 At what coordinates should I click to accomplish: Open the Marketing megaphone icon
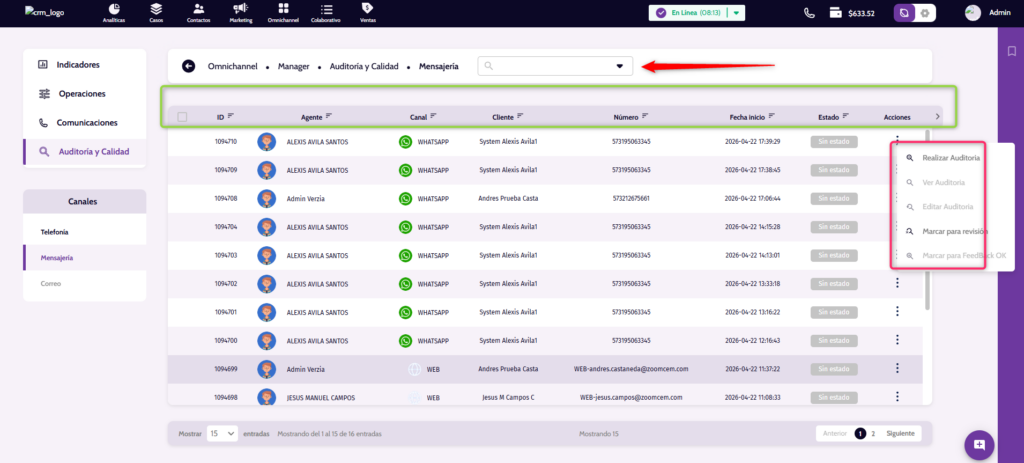tap(241, 12)
